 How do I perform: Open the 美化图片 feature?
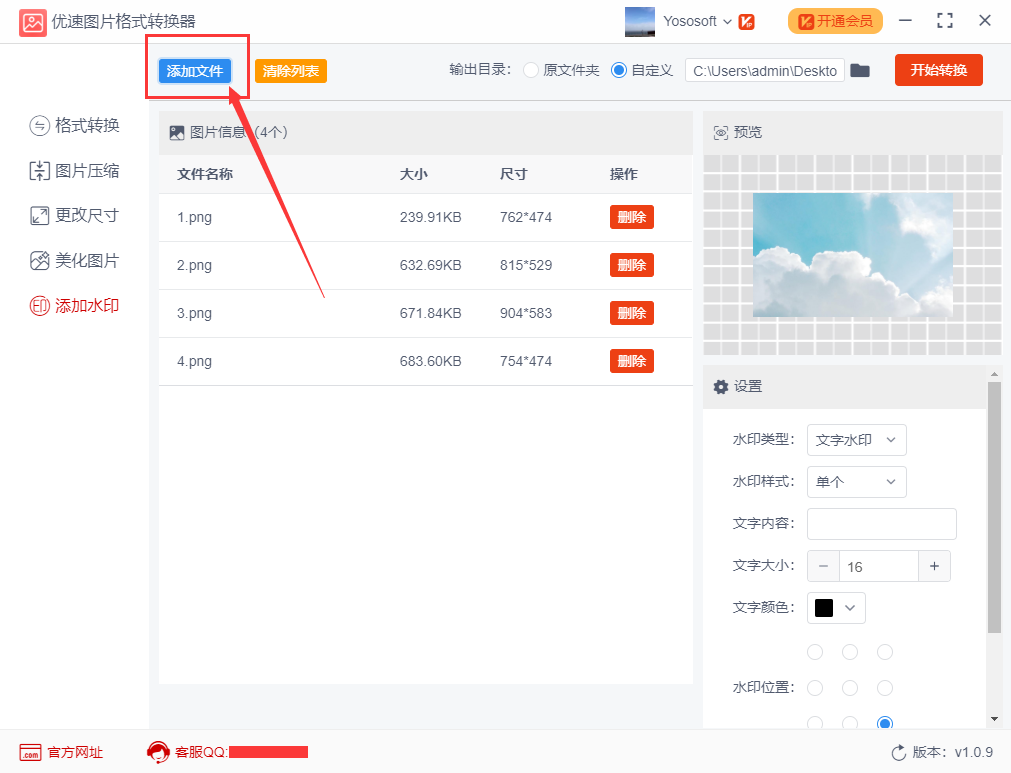click(75, 260)
